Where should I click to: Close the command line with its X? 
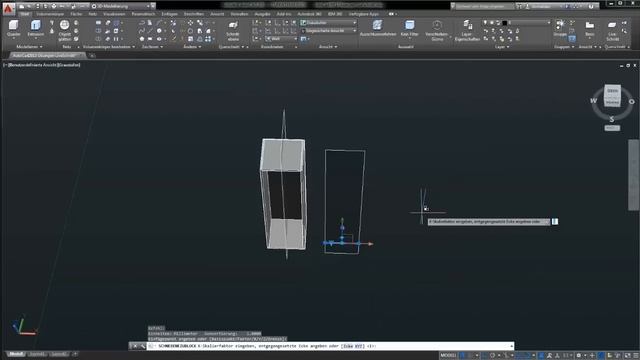click(135, 346)
